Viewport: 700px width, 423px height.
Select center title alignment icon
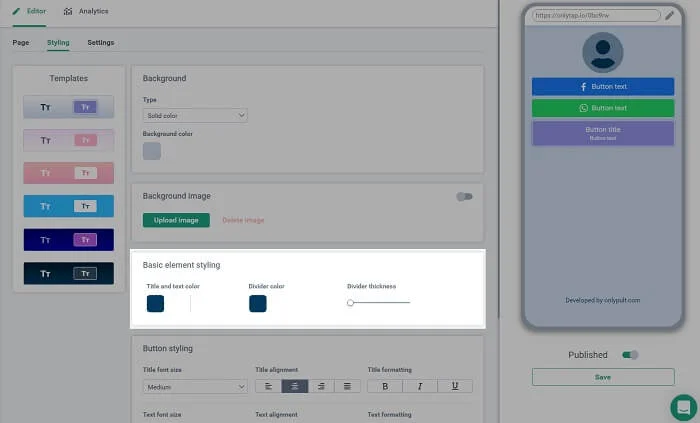(295, 386)
